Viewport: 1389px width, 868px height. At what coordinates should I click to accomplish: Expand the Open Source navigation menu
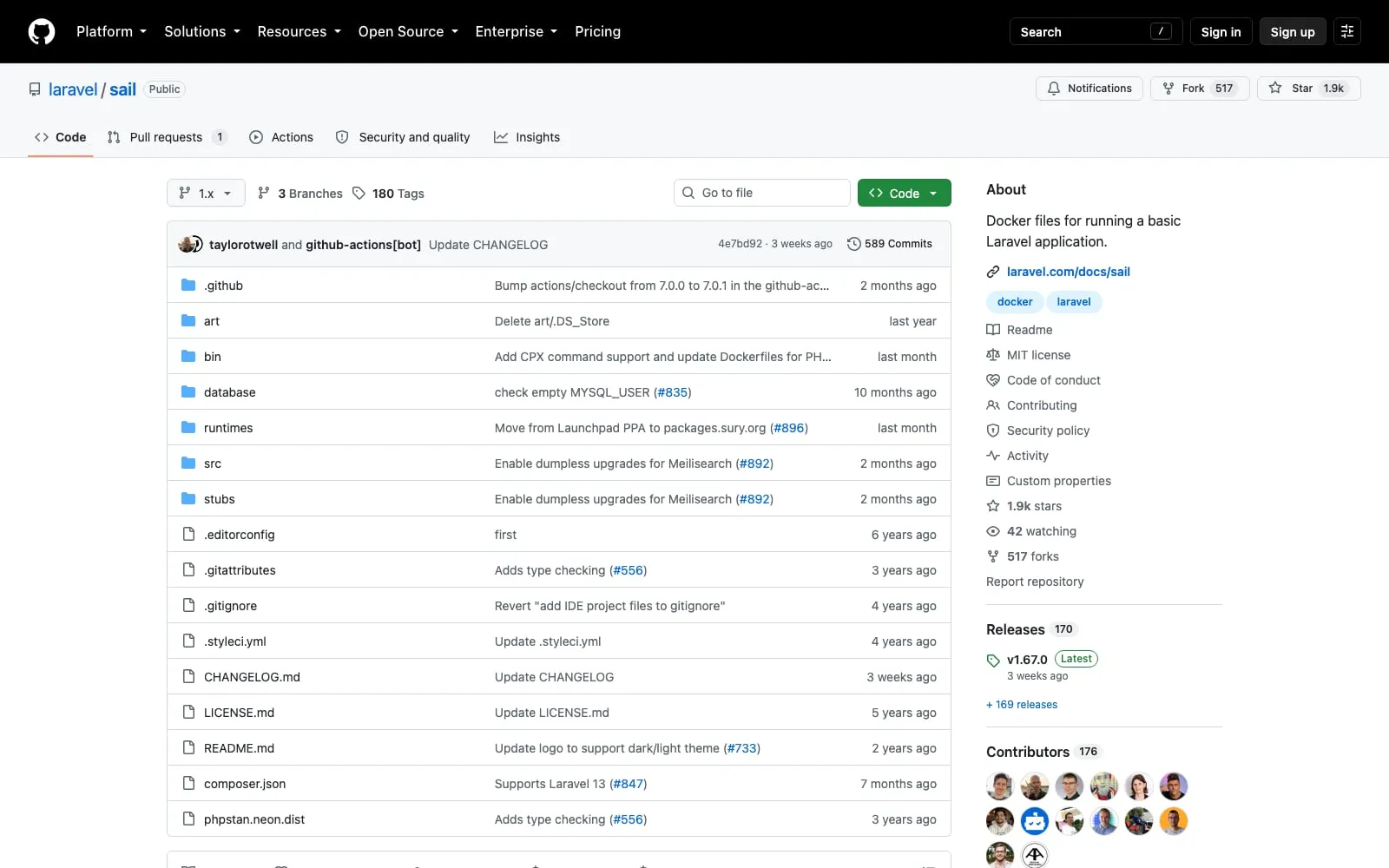point(408,31)
